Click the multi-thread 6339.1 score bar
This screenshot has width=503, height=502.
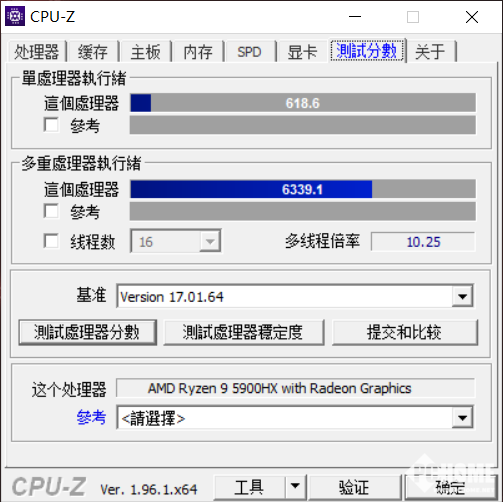[303, 189]
